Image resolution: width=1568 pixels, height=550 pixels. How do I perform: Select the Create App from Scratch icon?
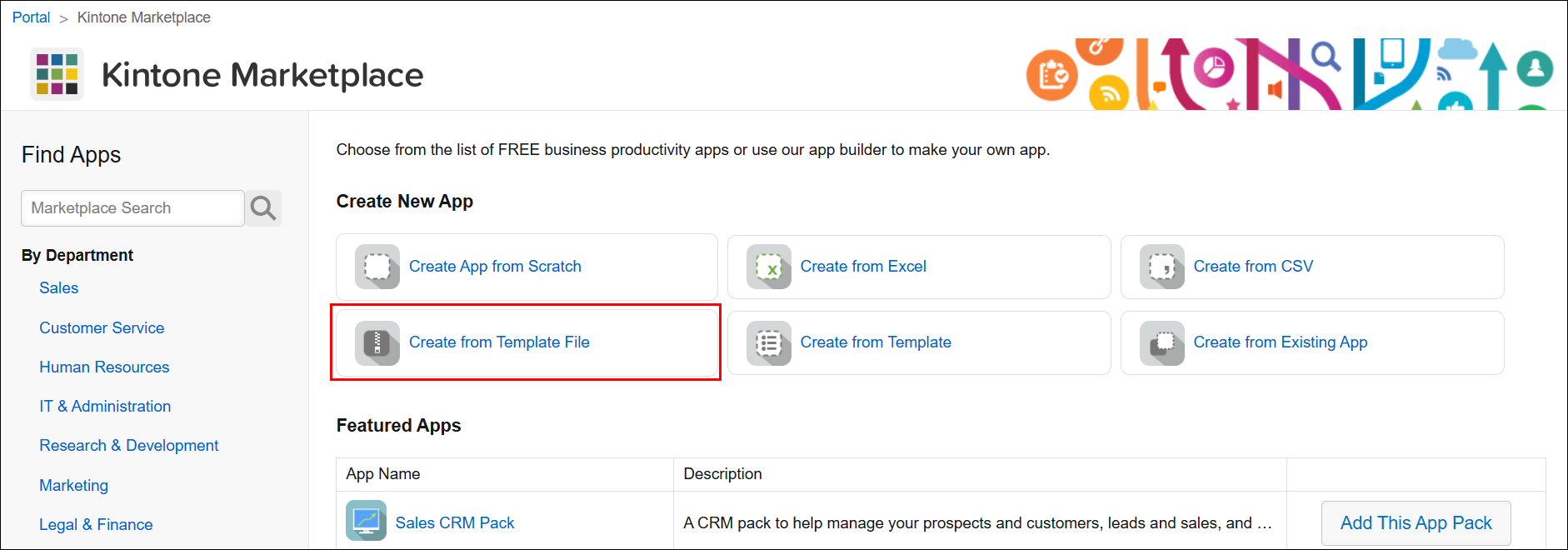tap(377, 267)
